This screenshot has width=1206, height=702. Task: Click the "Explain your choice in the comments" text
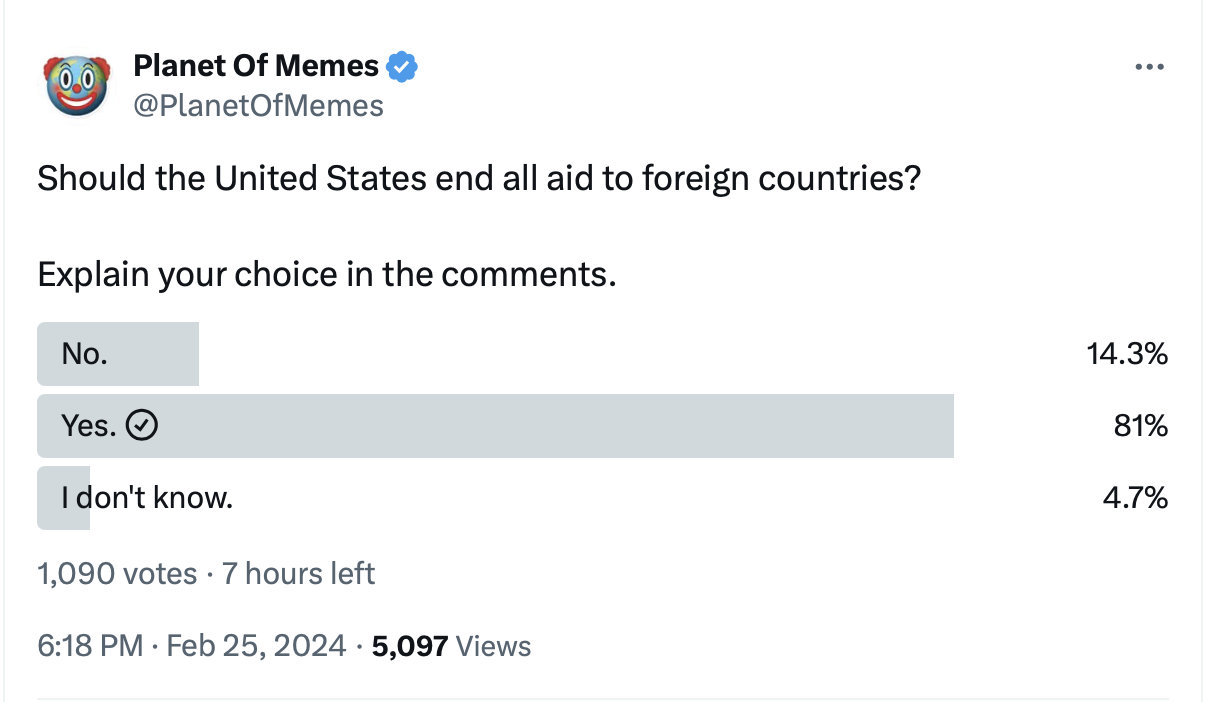[327, 273]
